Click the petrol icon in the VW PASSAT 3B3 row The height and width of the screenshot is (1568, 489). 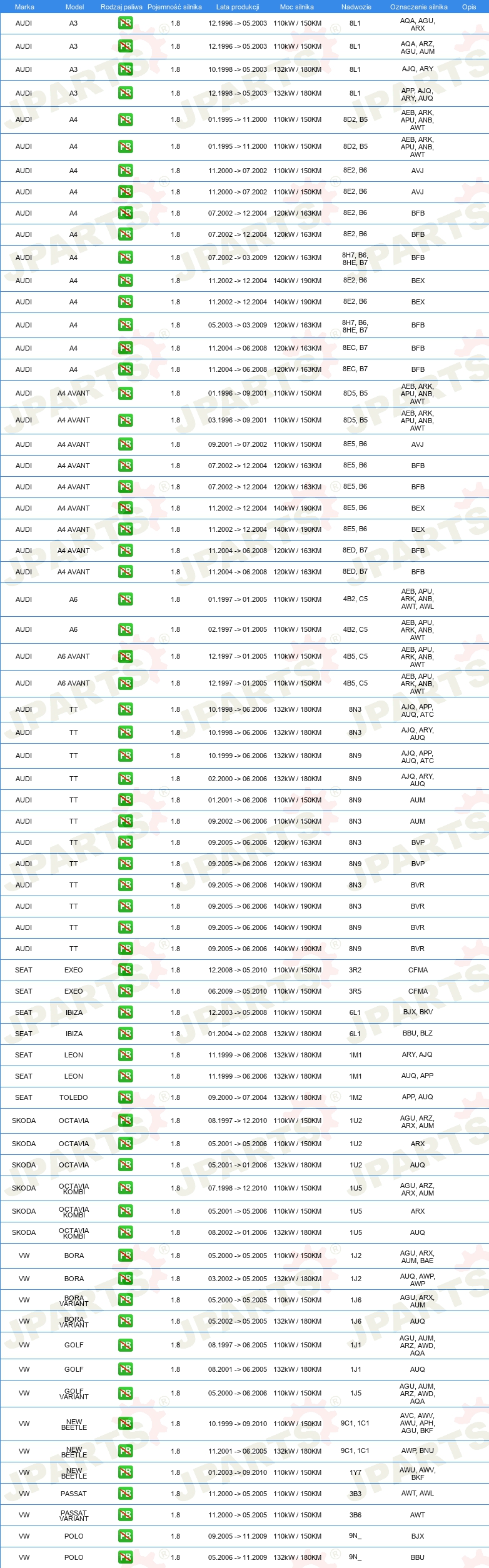(x=126, y=1494)
